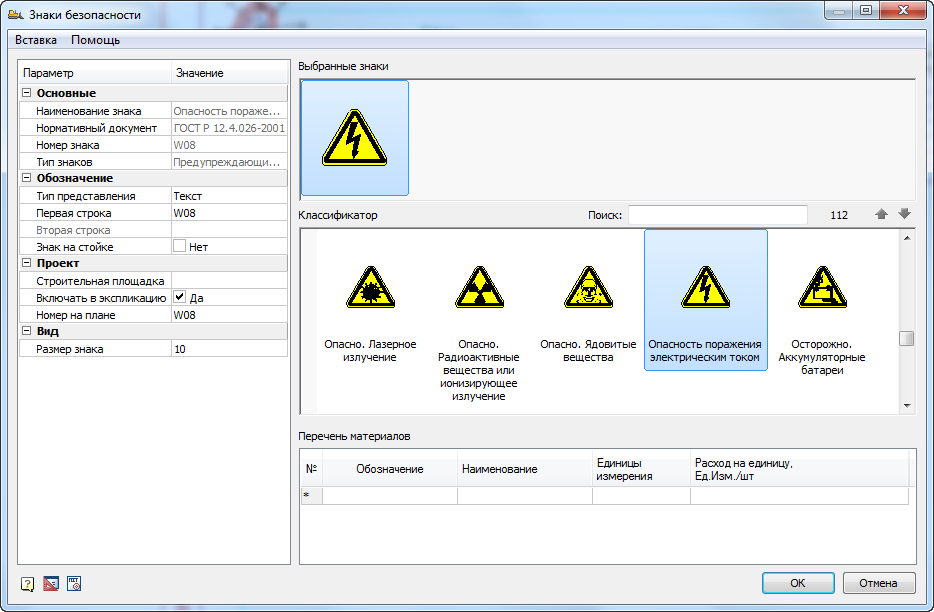Select the laser radiation warning sign
The width and height of the screenshot is (934, 612).
[370, 313]
